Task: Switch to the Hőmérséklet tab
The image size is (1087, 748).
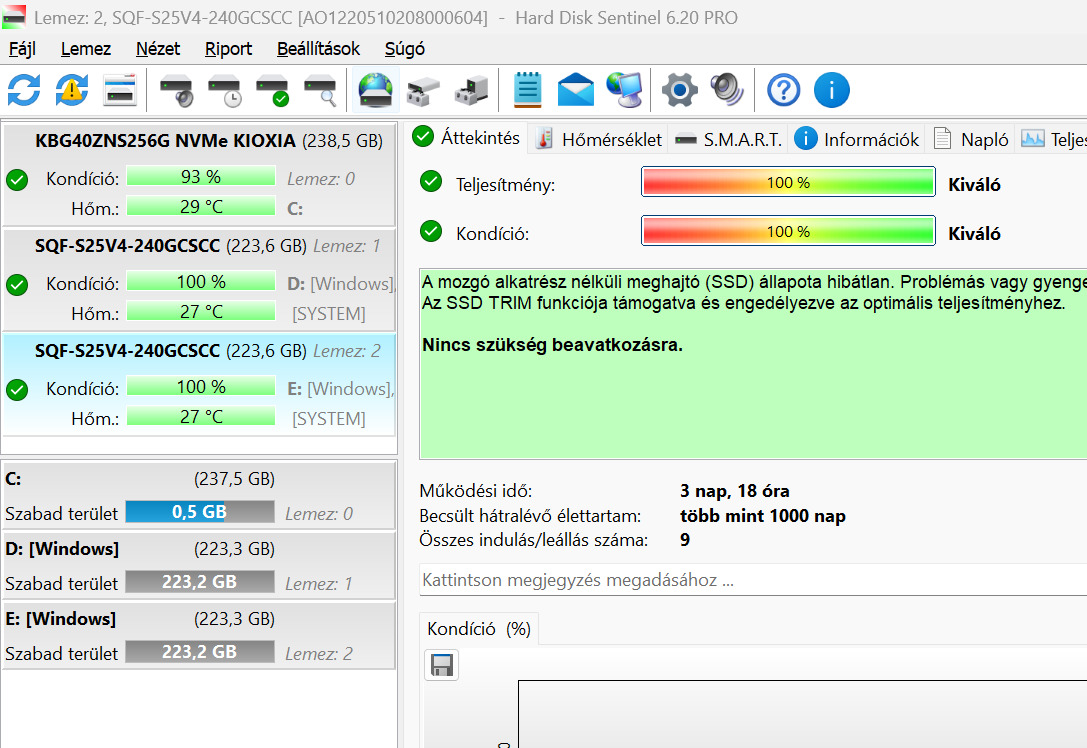Action: click(x=598, y=139)
